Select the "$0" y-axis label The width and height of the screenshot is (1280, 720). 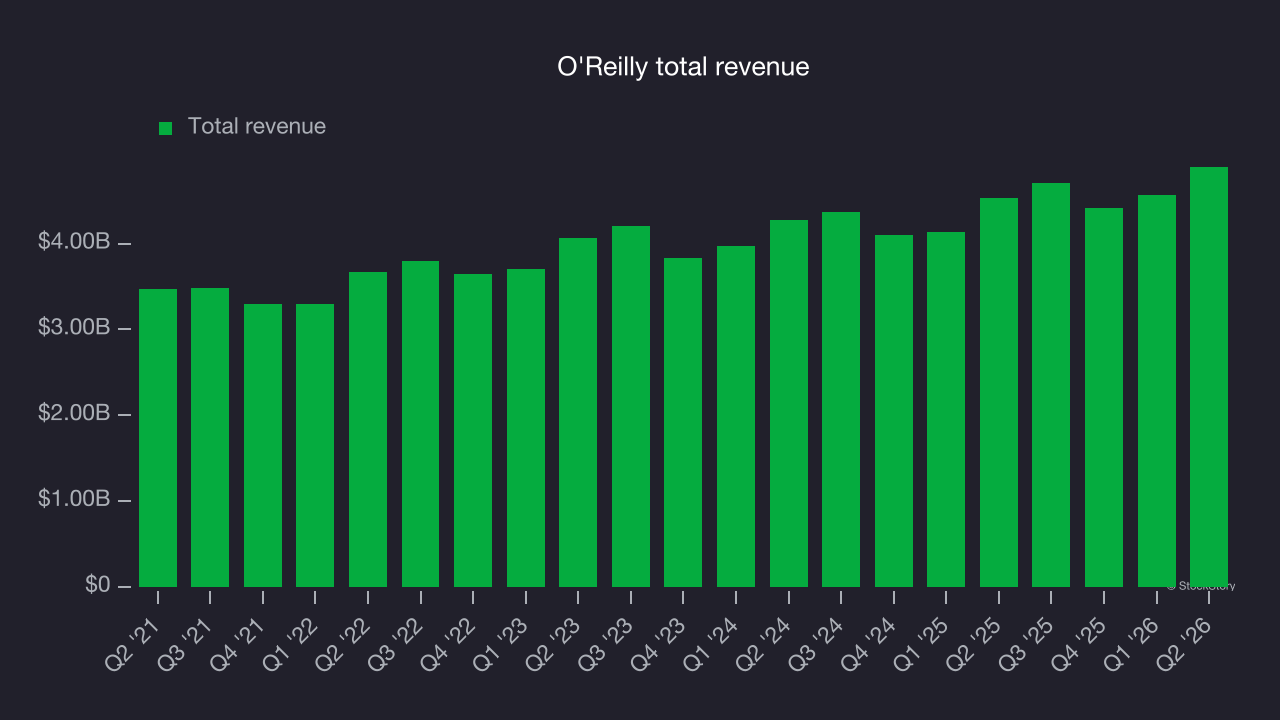[x=97, y=585]
